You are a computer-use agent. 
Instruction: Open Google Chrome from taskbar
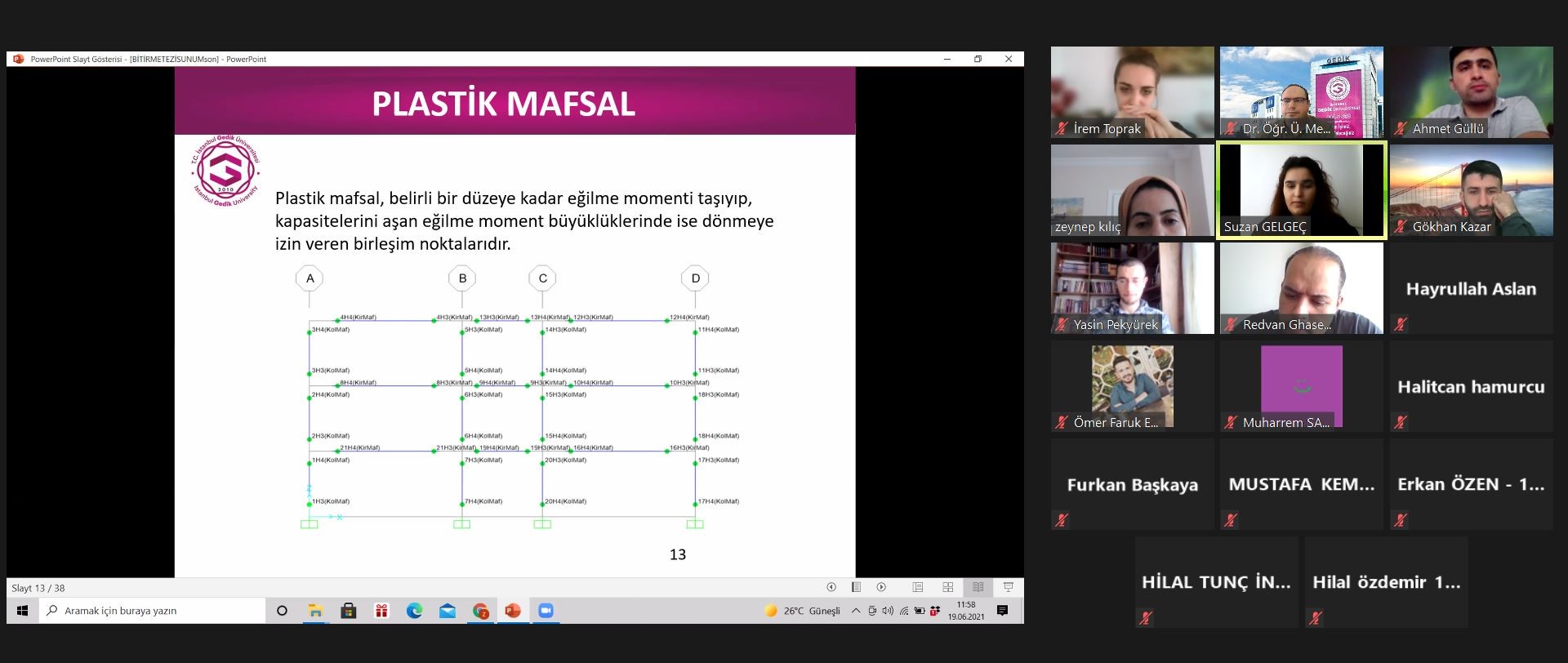coord(481,611)
